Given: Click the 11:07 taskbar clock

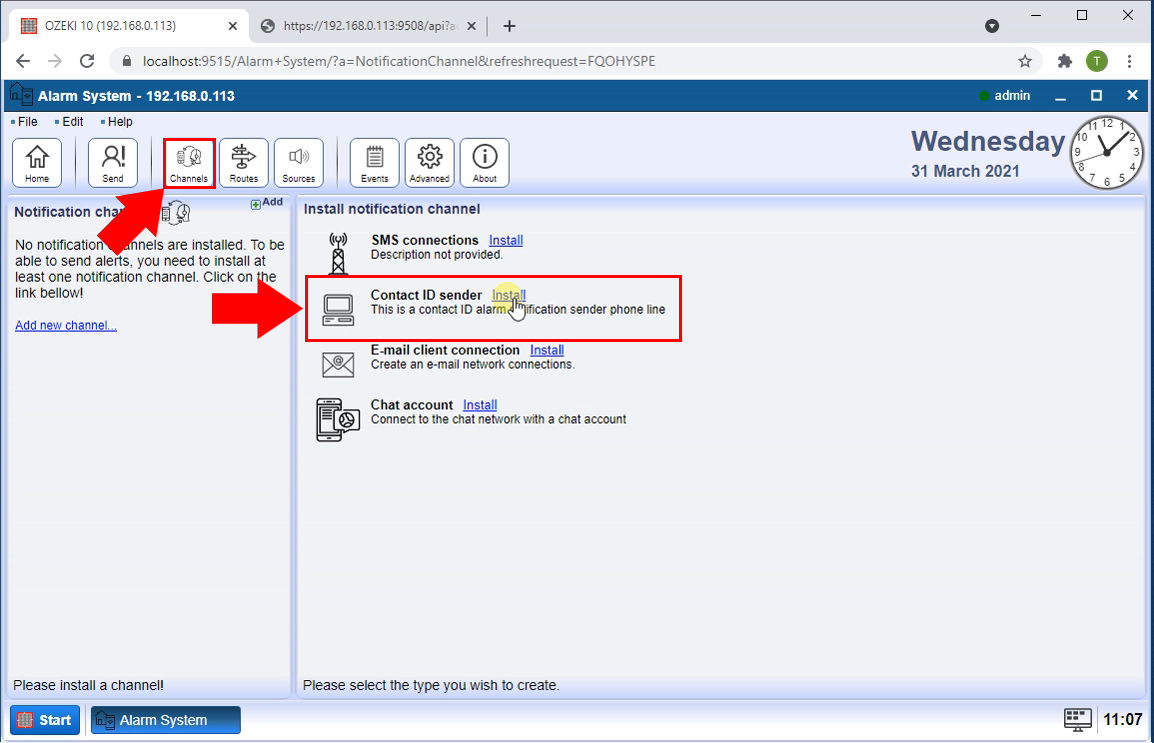Looking at the screenshot, I should point(1122,719).
